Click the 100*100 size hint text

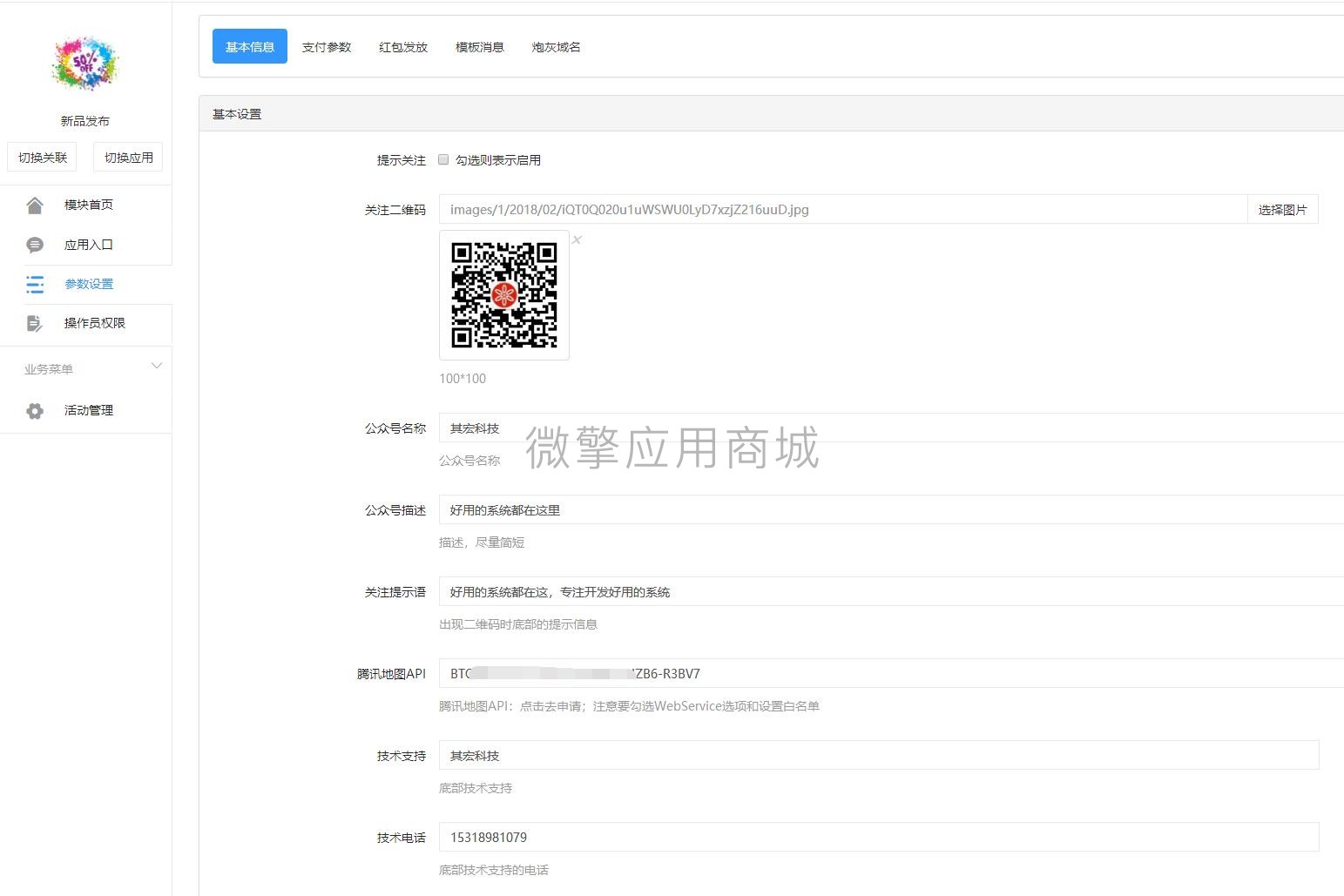pyautogui.click(x=463, y=379)
